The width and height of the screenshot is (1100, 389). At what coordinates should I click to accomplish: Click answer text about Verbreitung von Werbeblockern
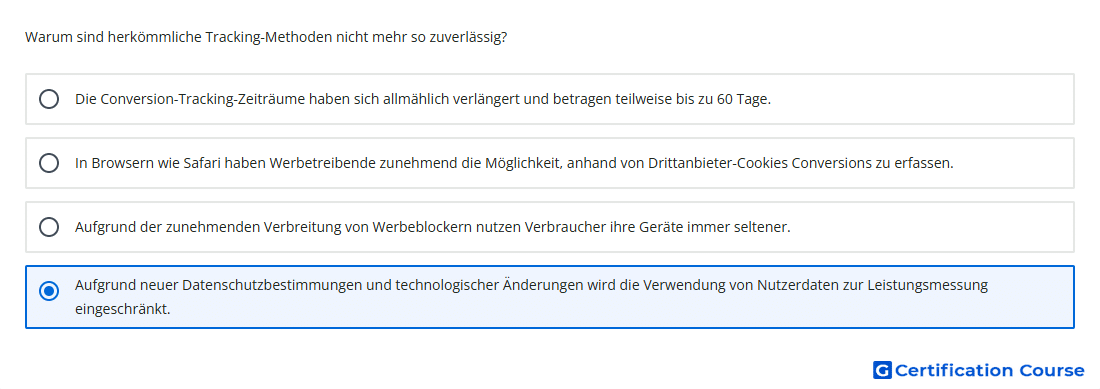[x=433, y=227]
